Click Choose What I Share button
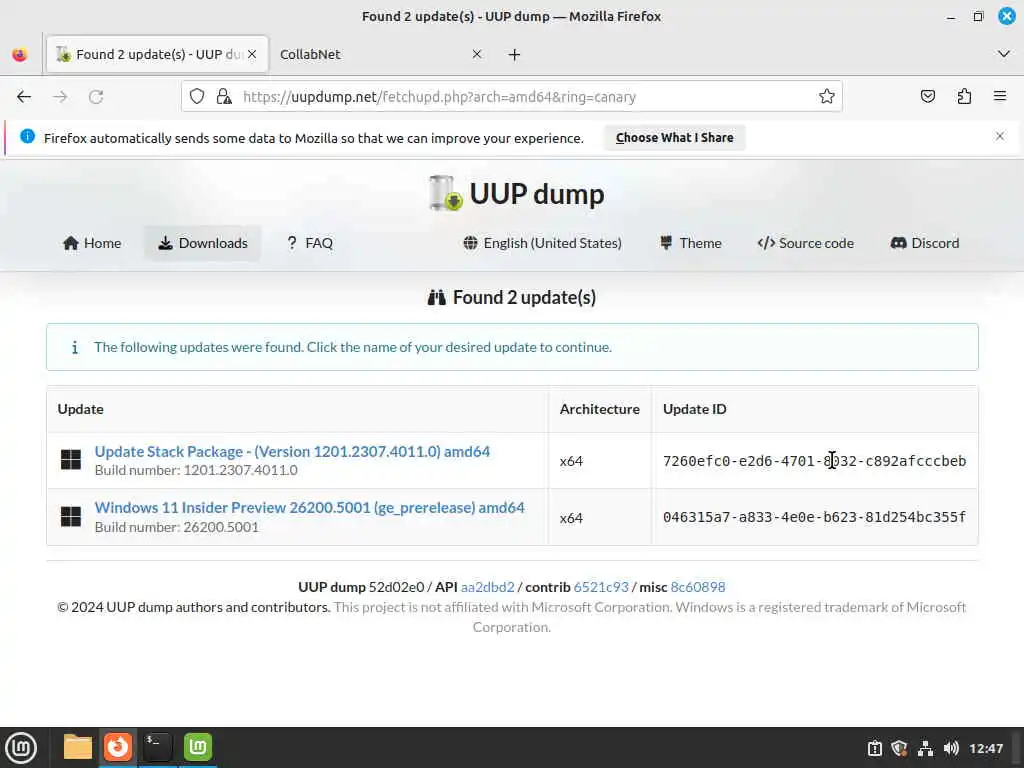This screenshot has height=768, width=1024. coord(675,138)
